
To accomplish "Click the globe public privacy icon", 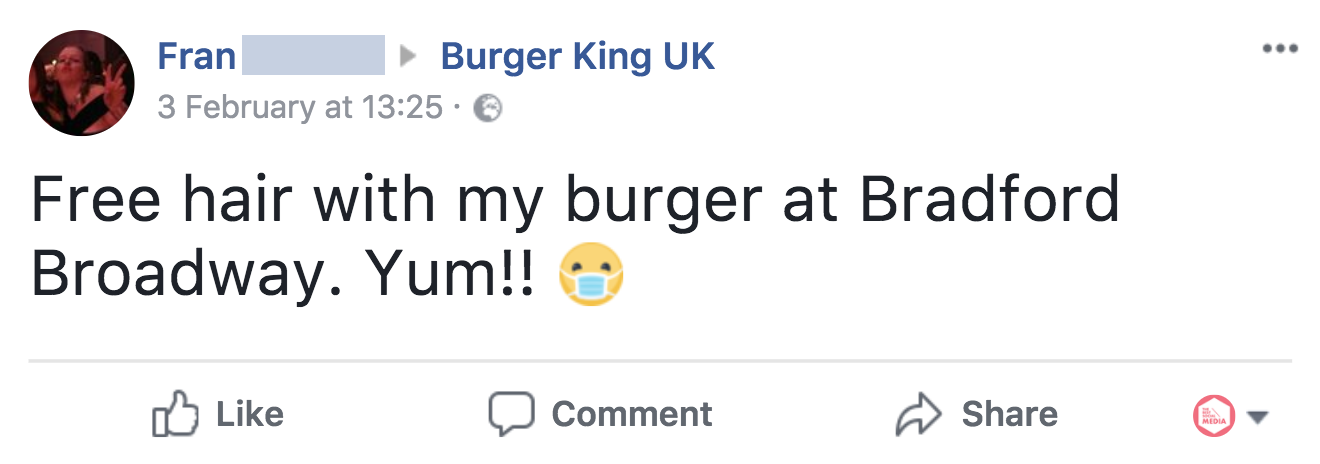I will pyautogui.click(x=487, y=108).
